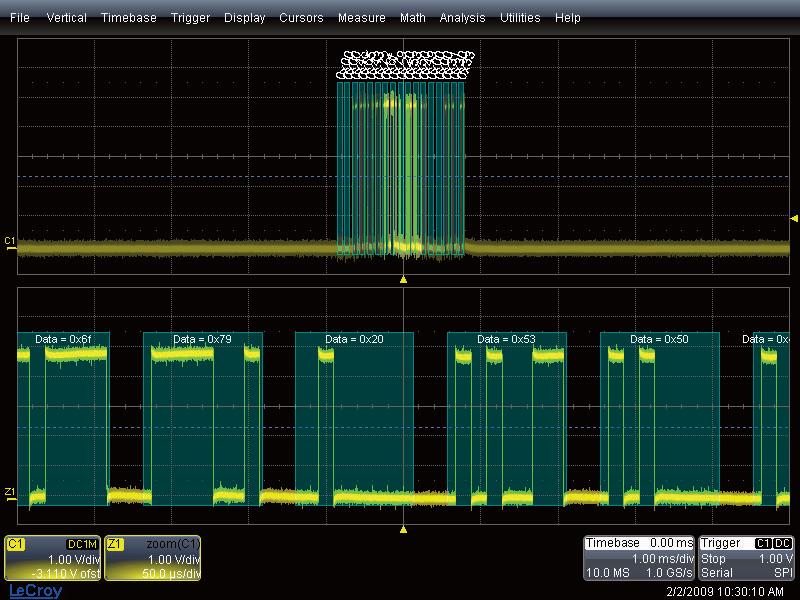Open the Trigger descriptor box
The image size is (800, 600).
[x=746, y=558]
